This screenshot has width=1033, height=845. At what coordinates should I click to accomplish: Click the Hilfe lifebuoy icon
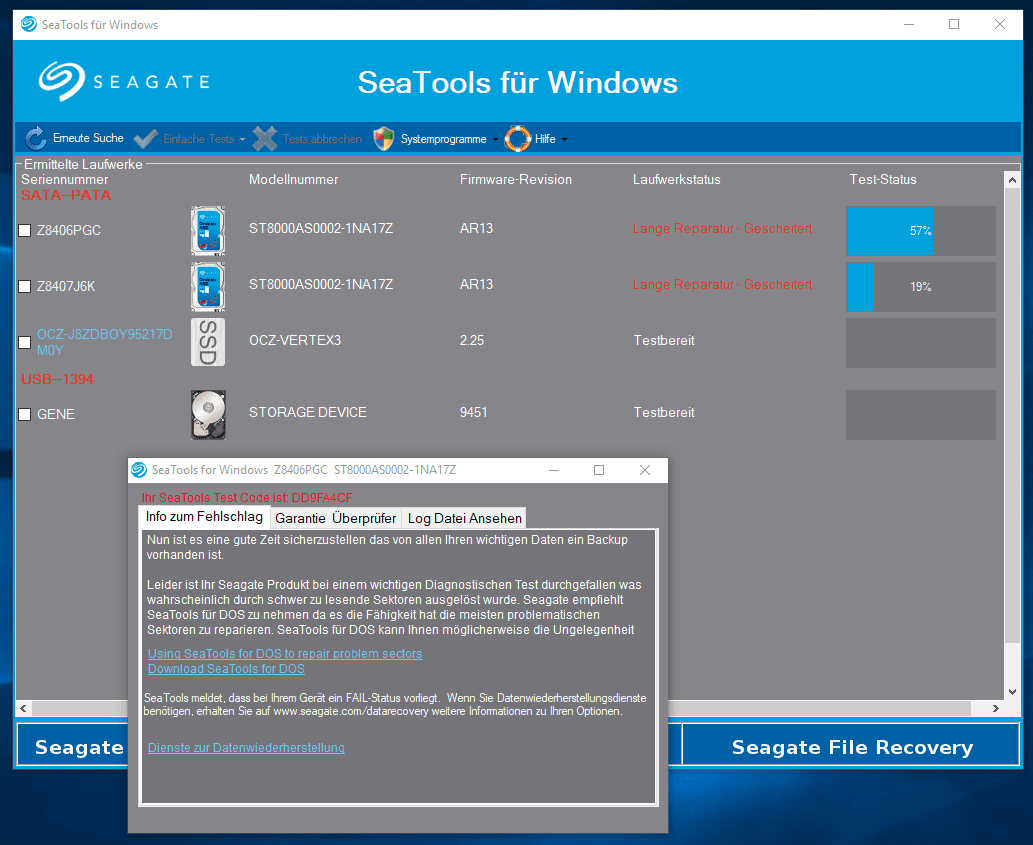(x=518, y=138)
